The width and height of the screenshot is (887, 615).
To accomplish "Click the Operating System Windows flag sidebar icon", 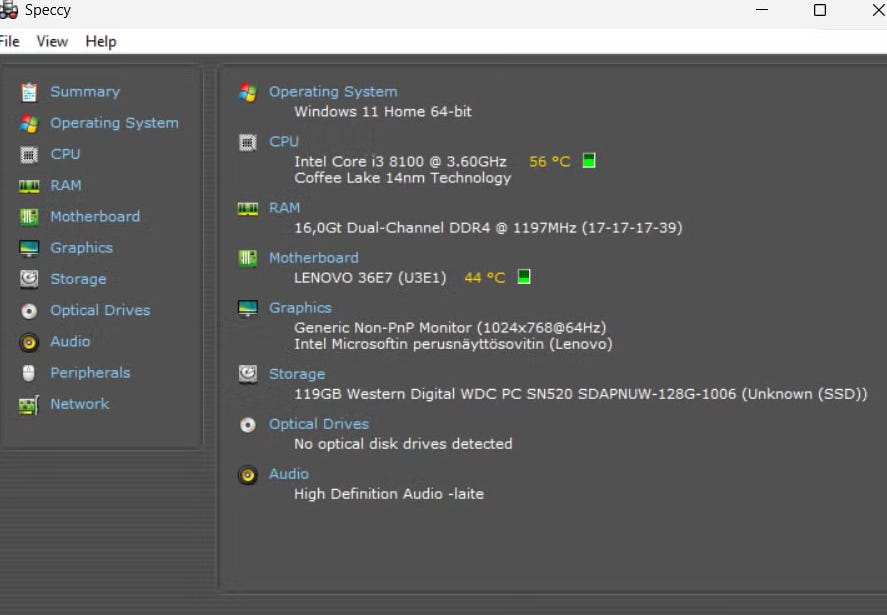I will click(x=29, y=123).
